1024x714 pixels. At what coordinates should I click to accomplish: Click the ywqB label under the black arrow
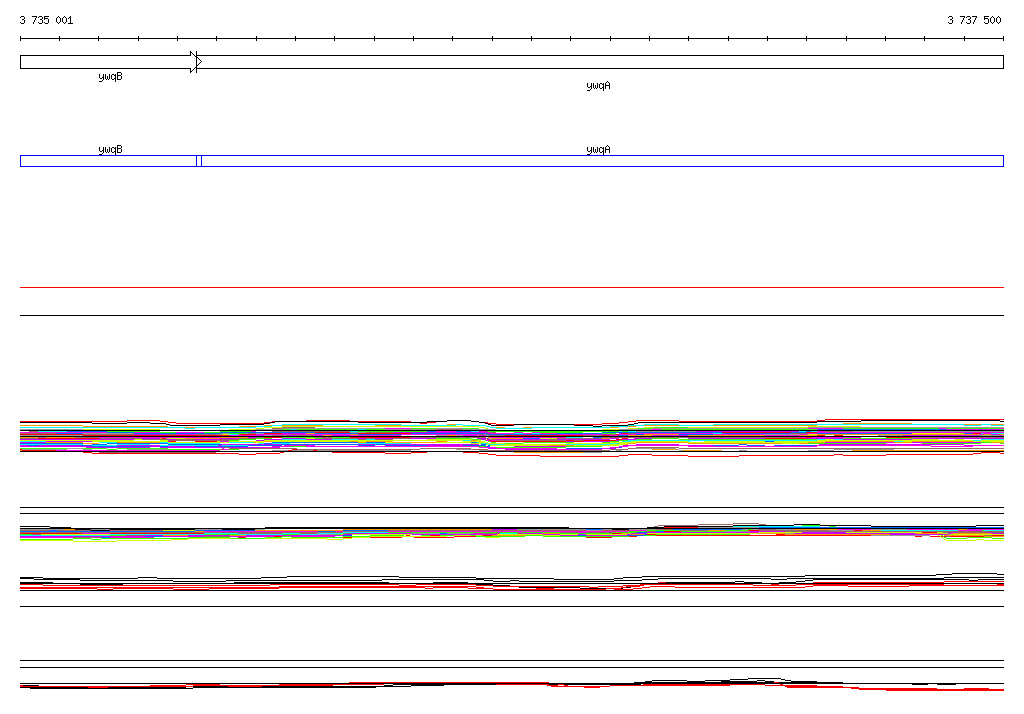tap(110, 77)
